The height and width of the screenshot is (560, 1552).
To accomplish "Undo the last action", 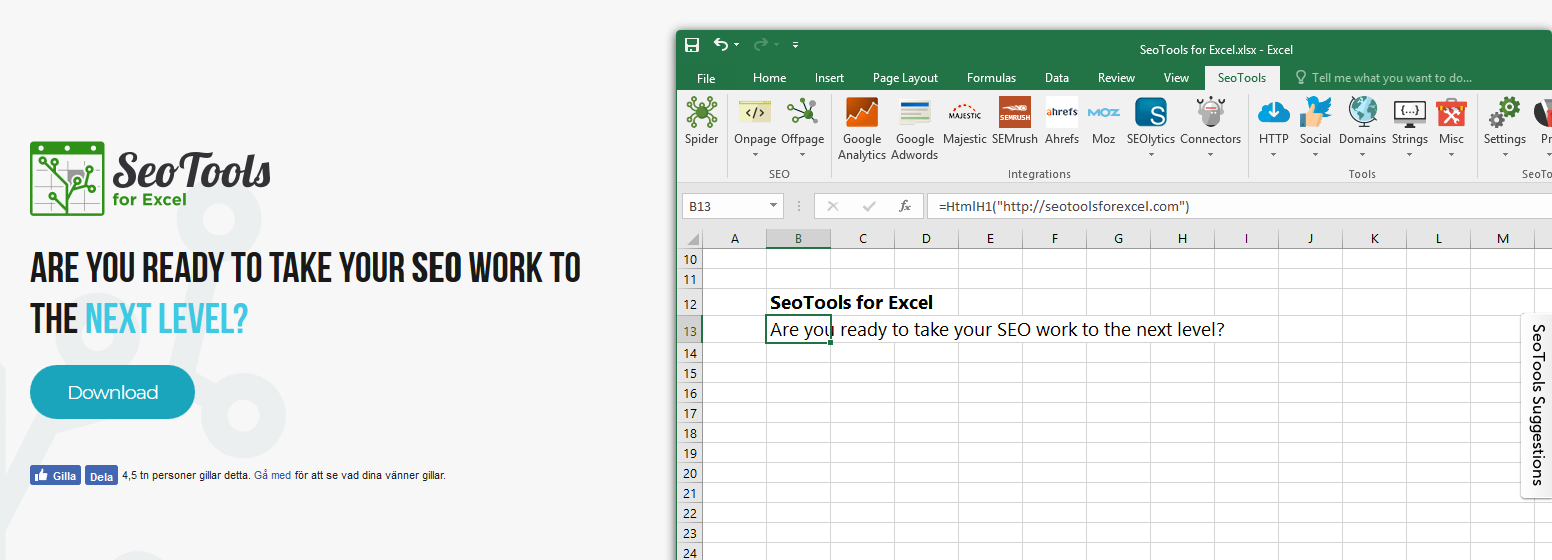I will [721, 45].
